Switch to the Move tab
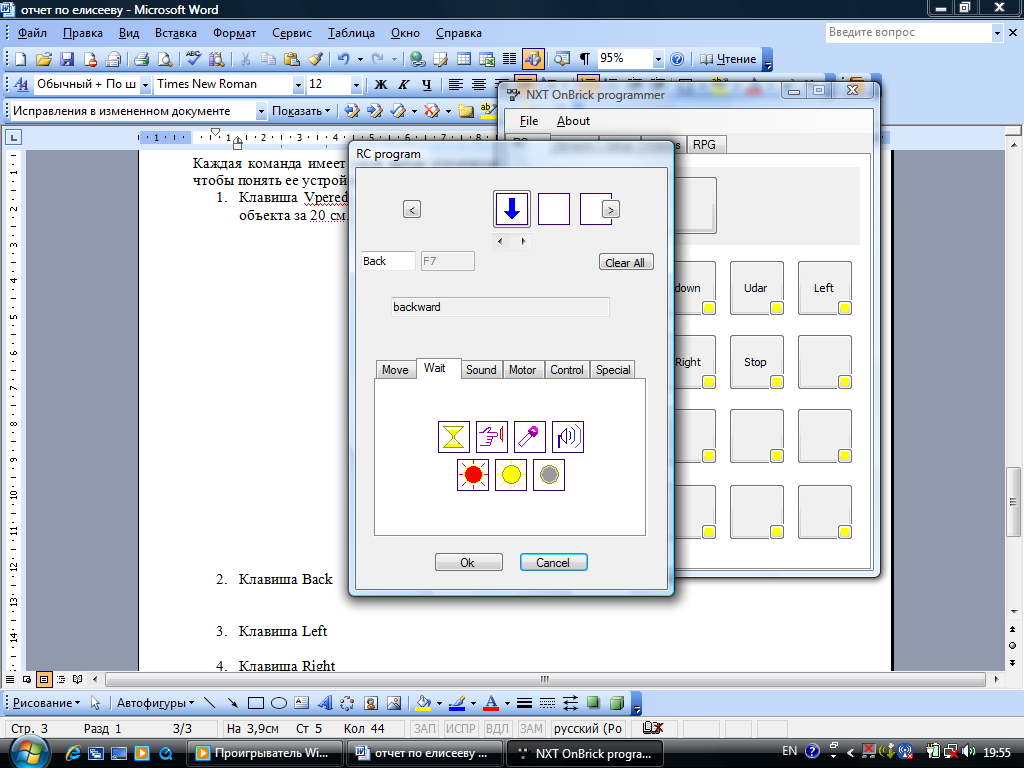This screenshot has height=768, width=1024. 395,370
